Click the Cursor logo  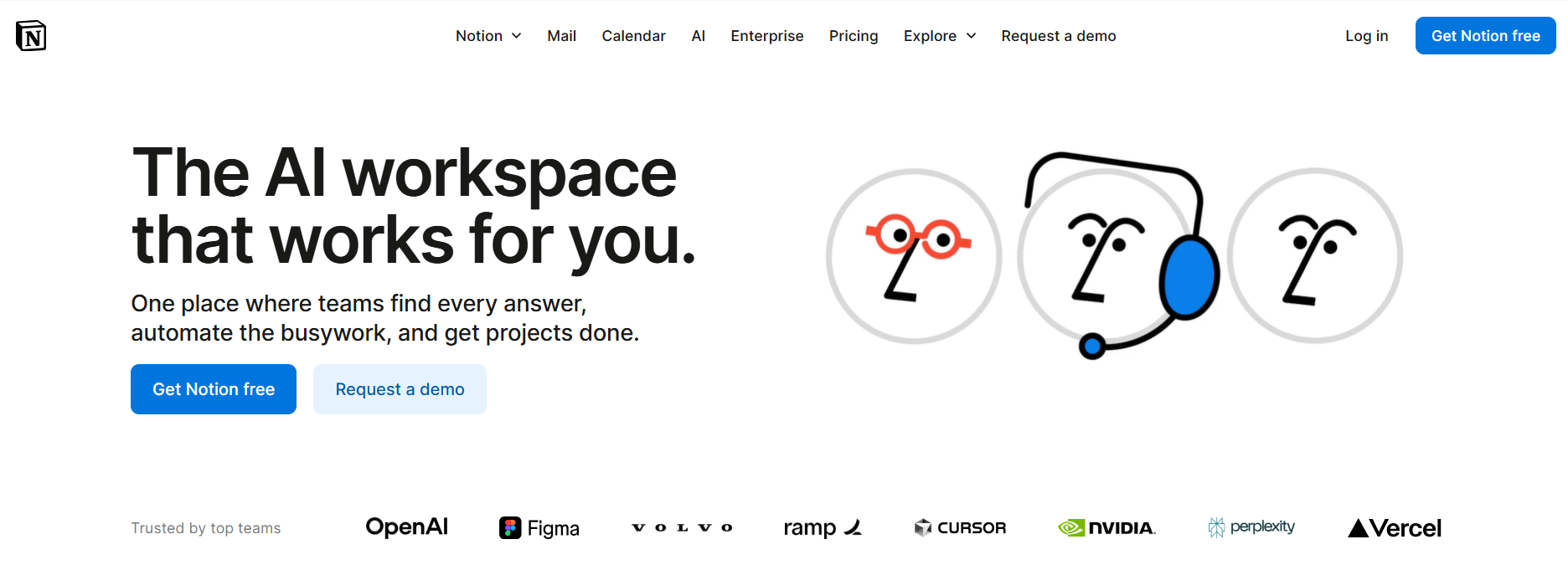[960, 527]
